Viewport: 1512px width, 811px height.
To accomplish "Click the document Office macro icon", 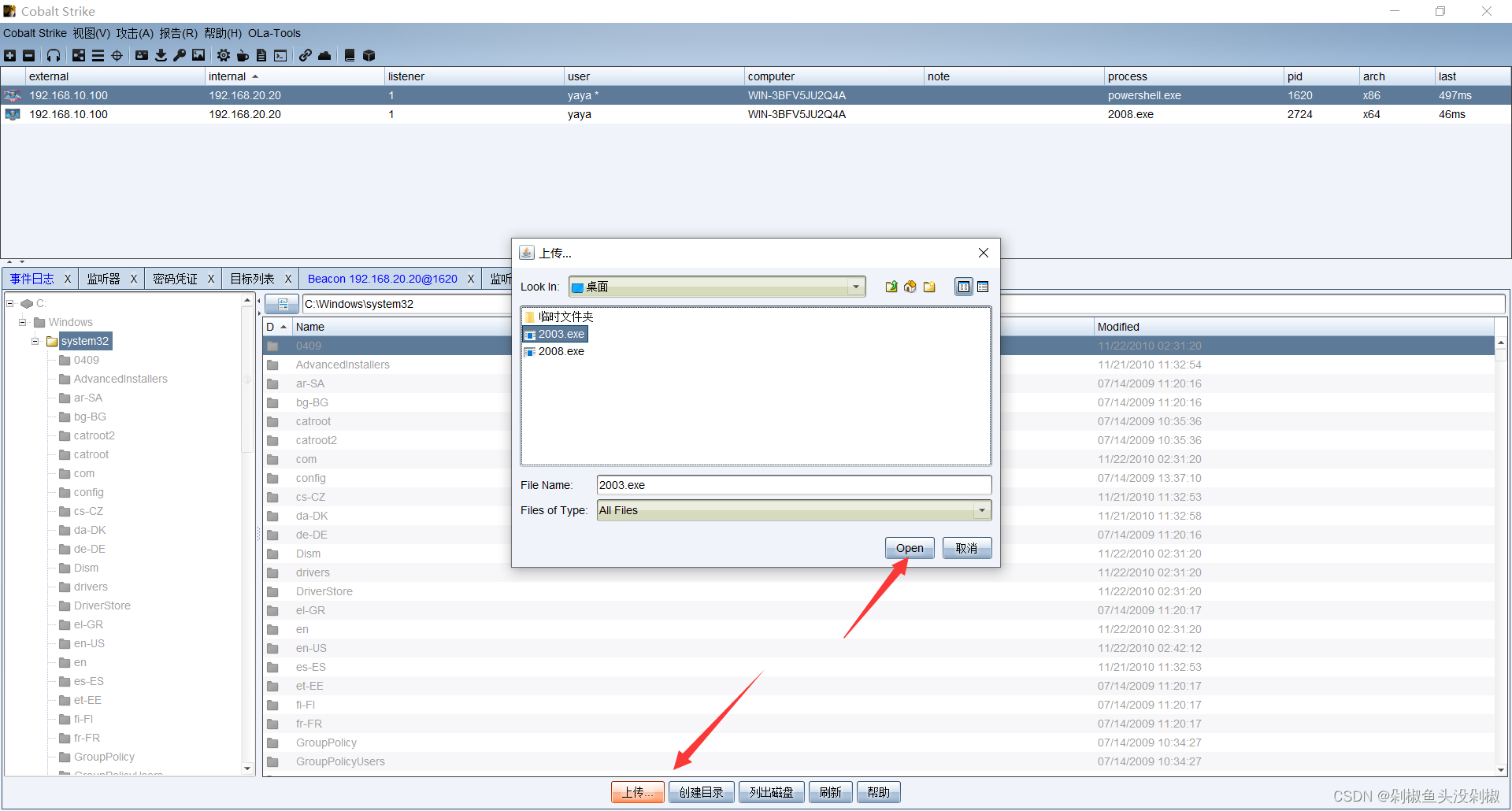I will pyautogui.click(x=261, y=55).
